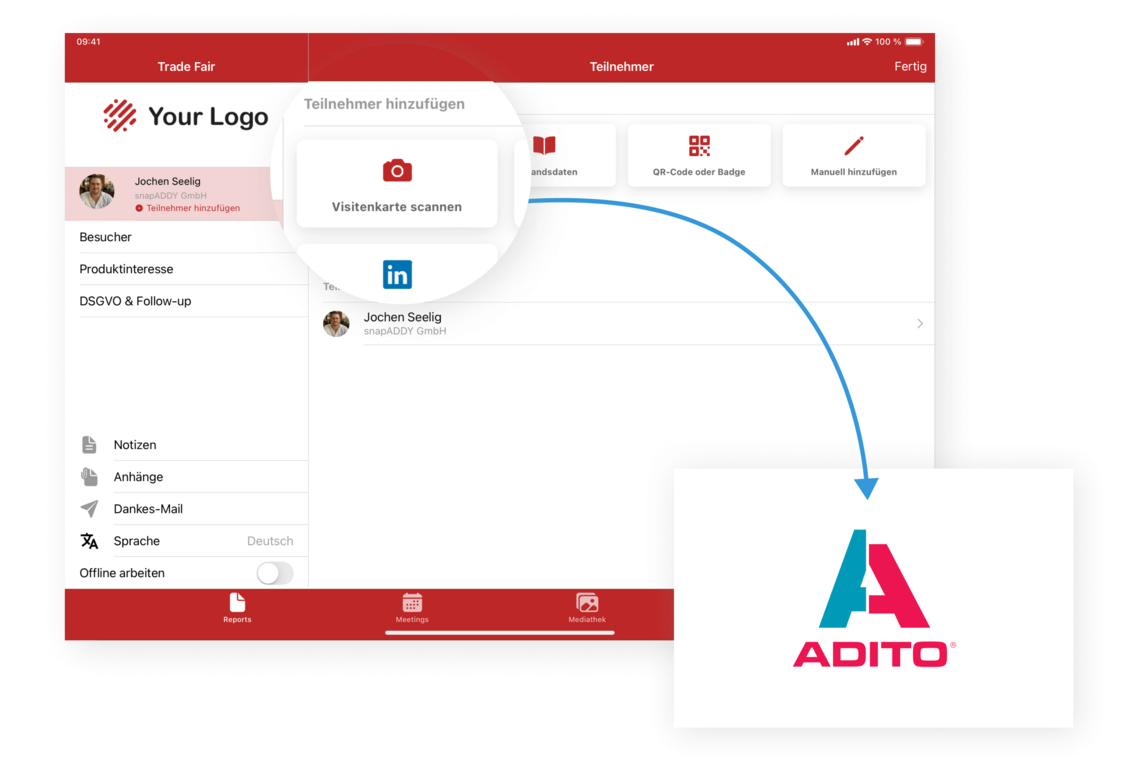Click the Your Logo image
The image size is (1140, 762).
point(185,116)
